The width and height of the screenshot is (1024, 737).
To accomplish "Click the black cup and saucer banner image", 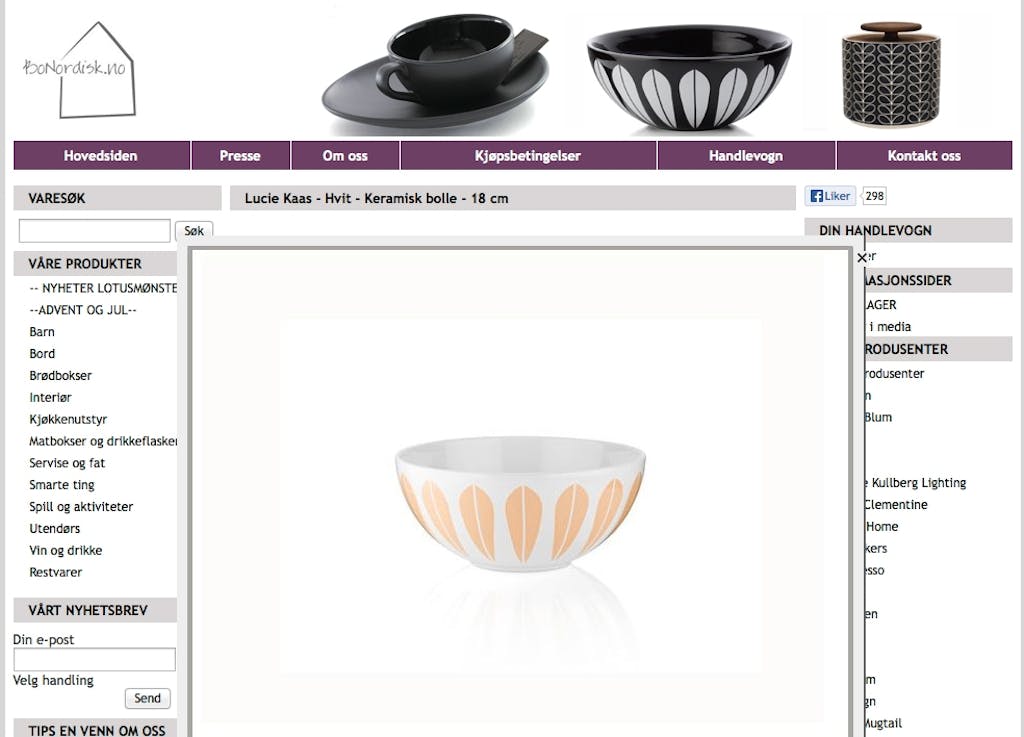I will click(436, 73).
